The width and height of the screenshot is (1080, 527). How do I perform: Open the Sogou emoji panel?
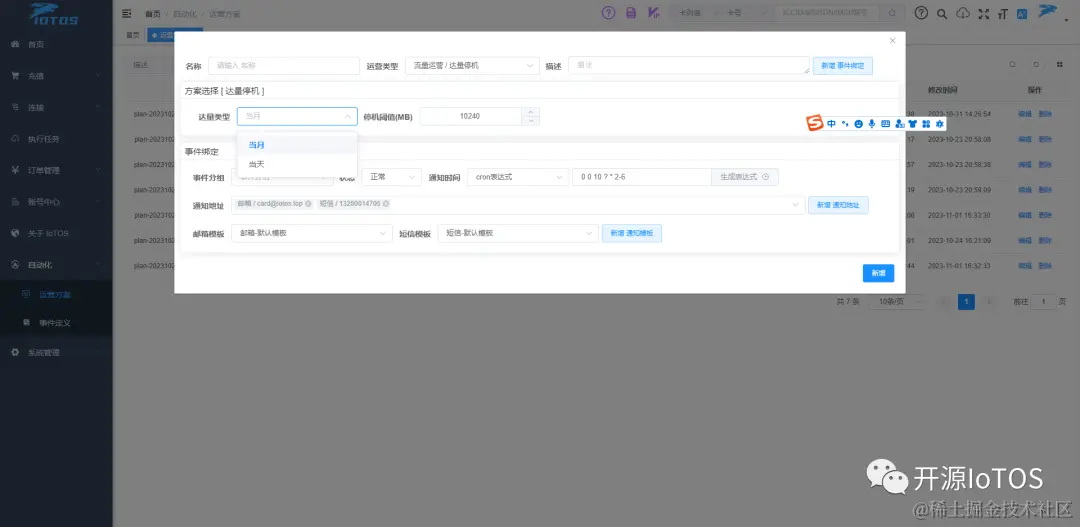pyautogui.click(x=858, y=124)
